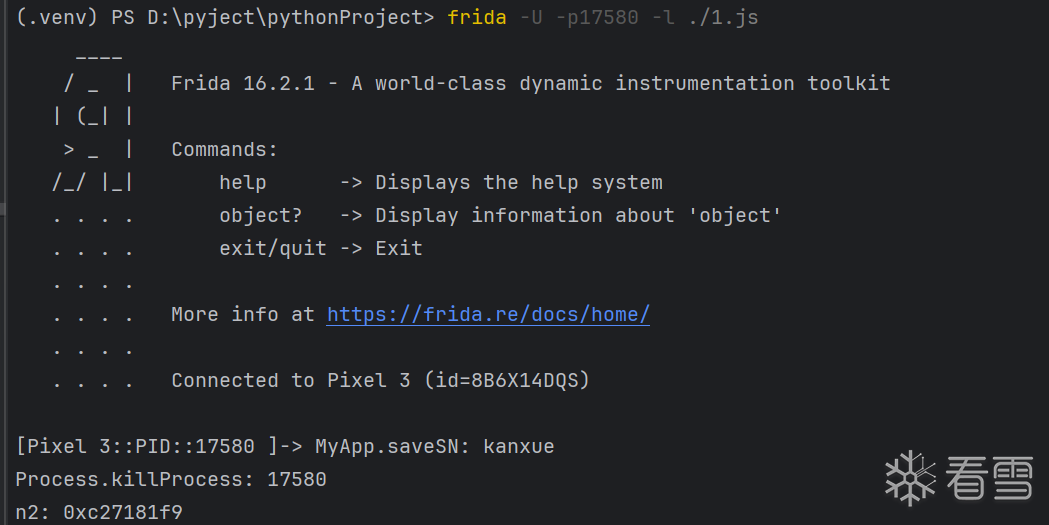Click the help command entry
The image size is (1049, 525).
pyautogui.click(x=243, y=183)
